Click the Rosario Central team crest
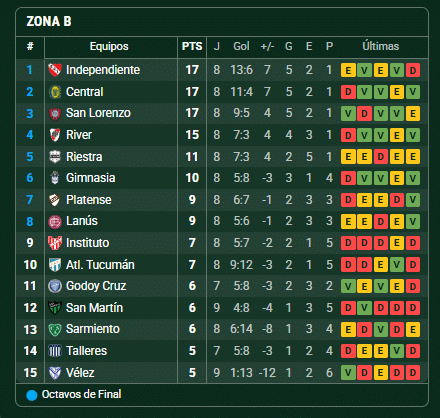The height and width of the screenshot is (418, 440). (x=55, y=92)
